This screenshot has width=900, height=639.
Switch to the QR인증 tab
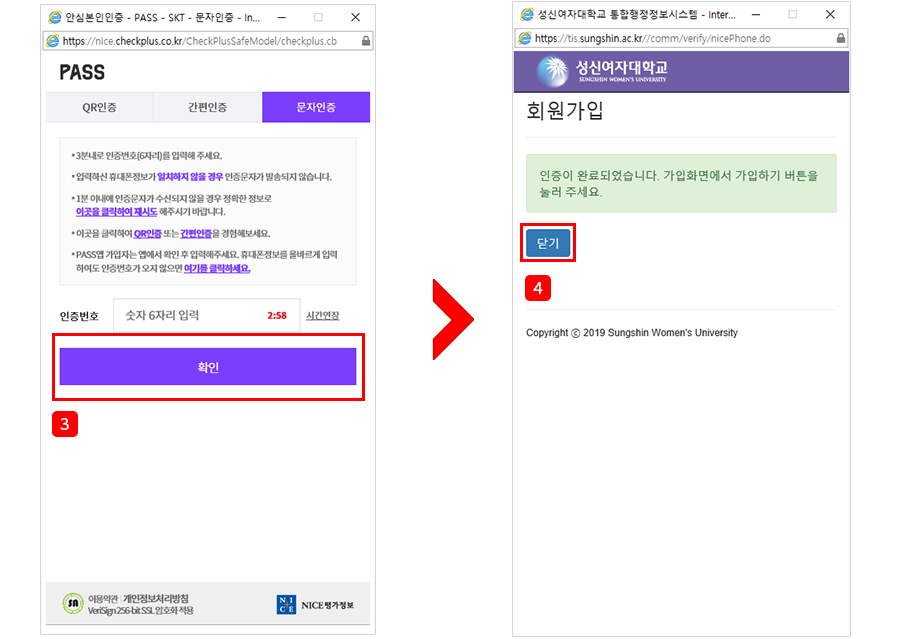[99, 107]
